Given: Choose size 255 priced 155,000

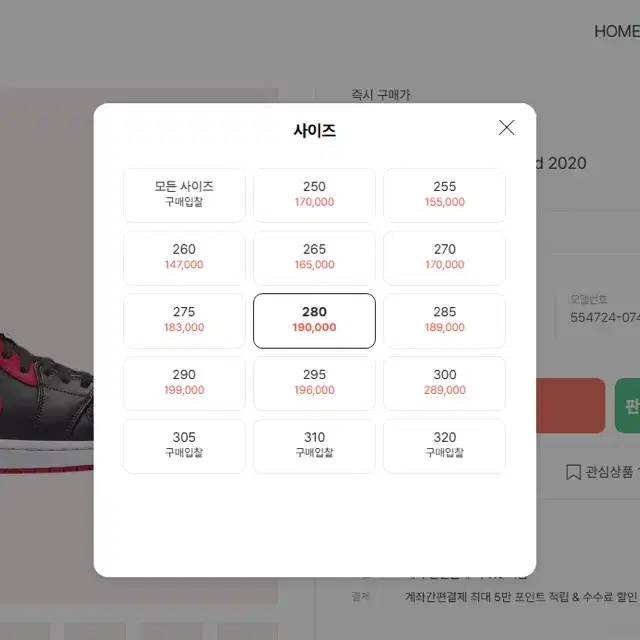Looking at the screenshot, I should (444, 196).
